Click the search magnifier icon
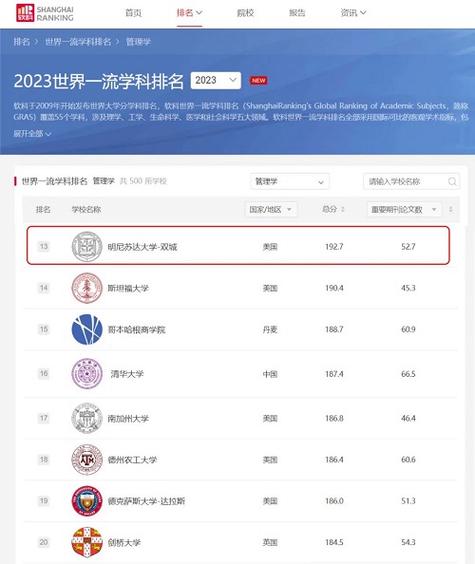This screenshot has width=475, height=564. (452, 182)
